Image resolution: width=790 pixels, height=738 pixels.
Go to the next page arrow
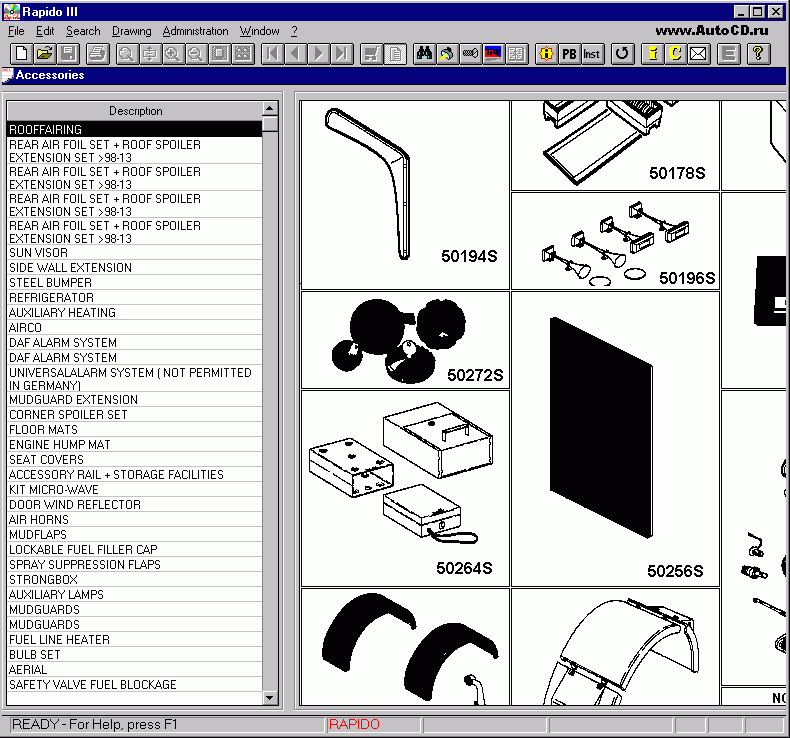319,53
